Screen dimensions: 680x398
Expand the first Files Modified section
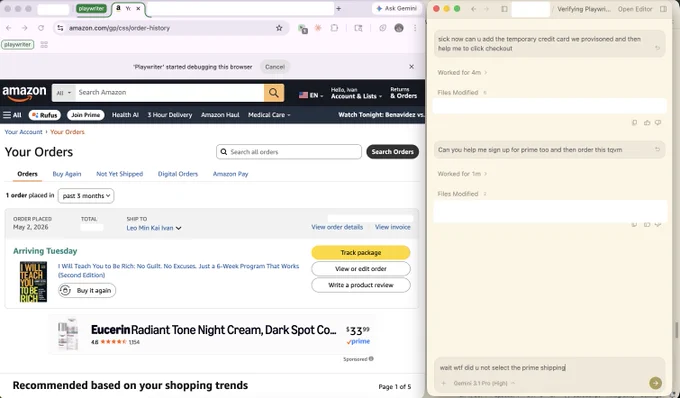(x=462, y=92)
